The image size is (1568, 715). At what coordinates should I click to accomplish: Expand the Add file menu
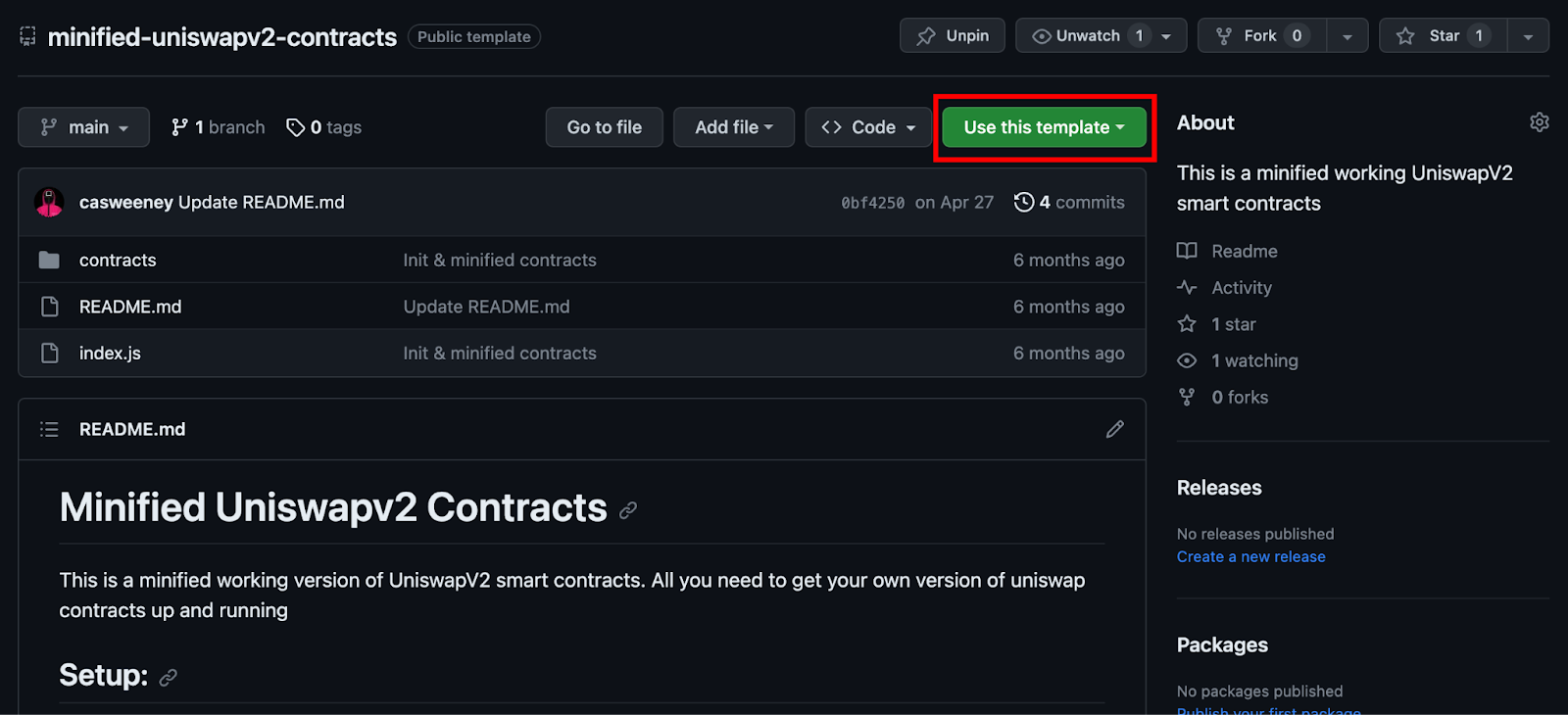[734, 127]
